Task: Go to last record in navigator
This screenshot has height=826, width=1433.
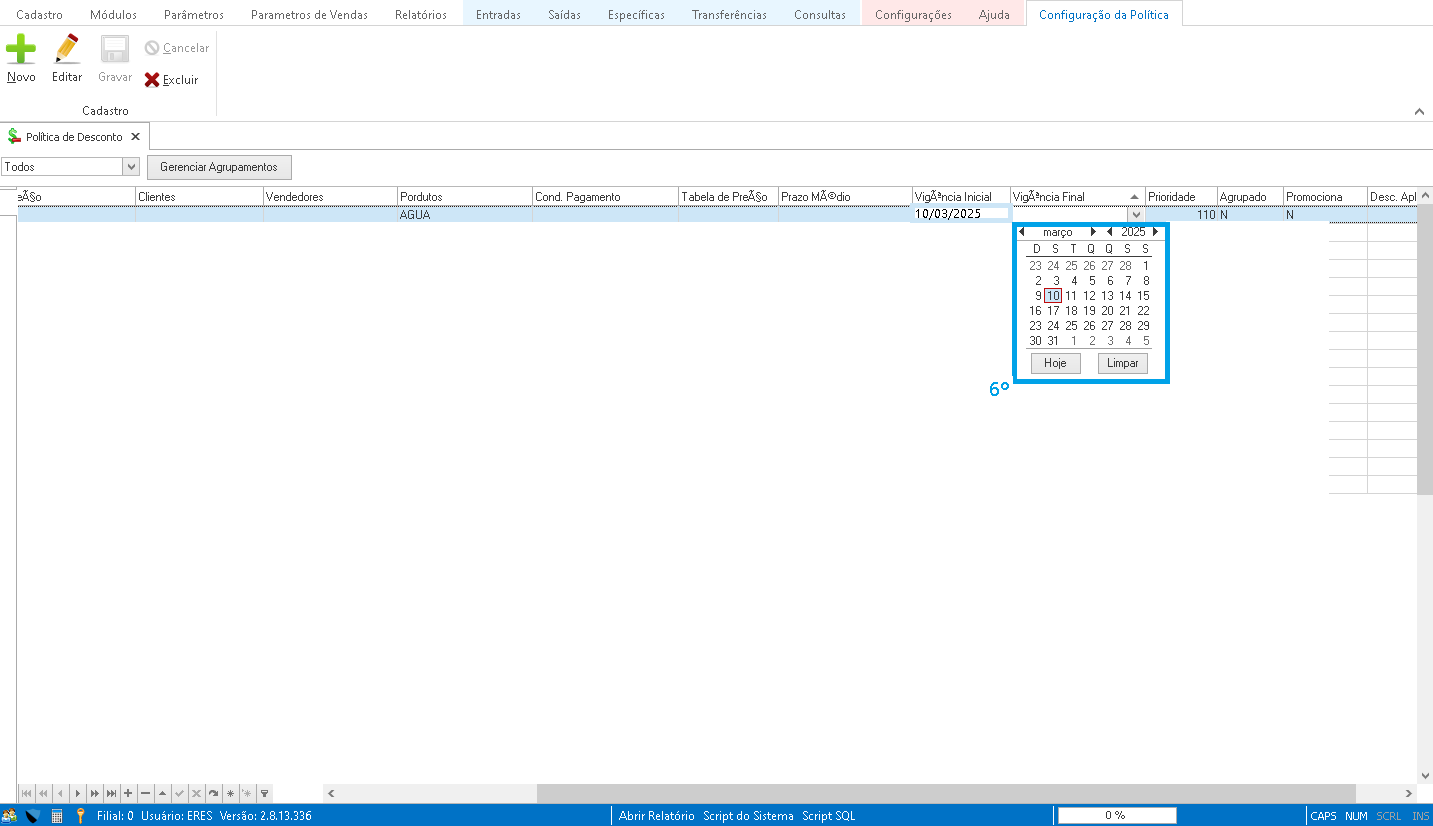Action: point(111,793)
